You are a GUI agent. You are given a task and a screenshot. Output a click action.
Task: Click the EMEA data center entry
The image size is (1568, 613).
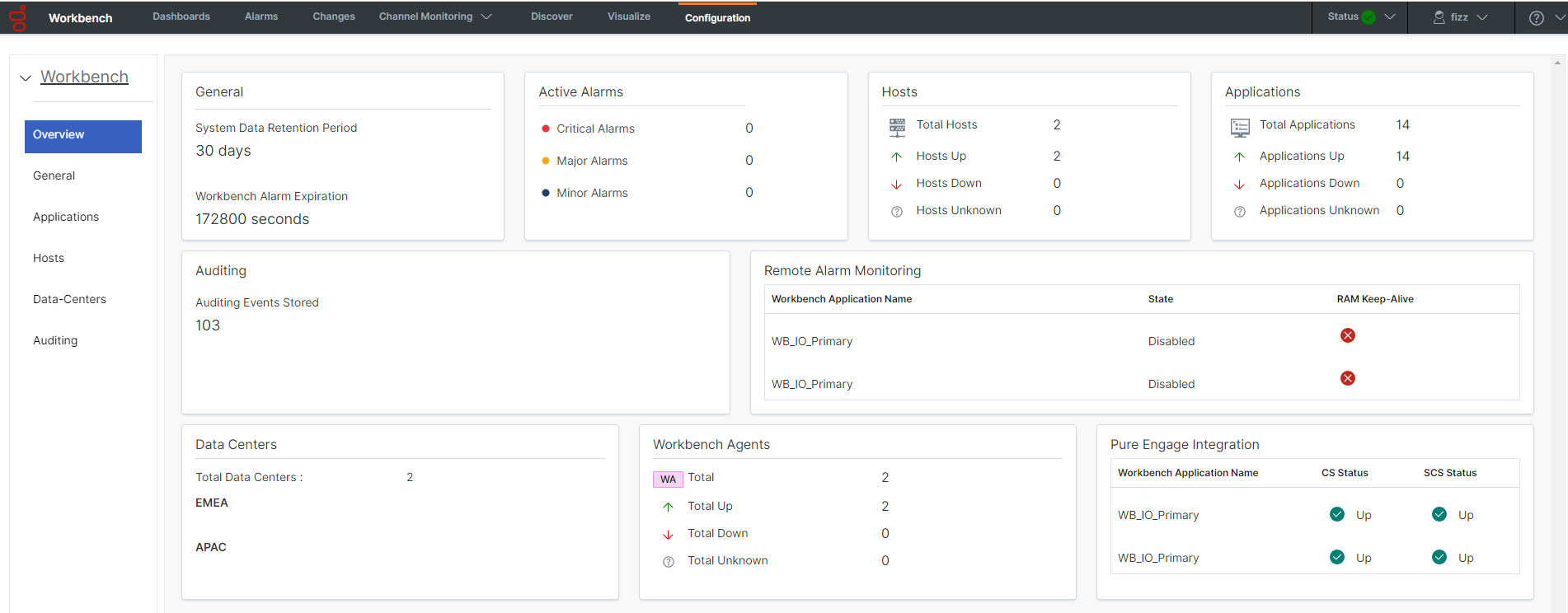coord(212,503)
